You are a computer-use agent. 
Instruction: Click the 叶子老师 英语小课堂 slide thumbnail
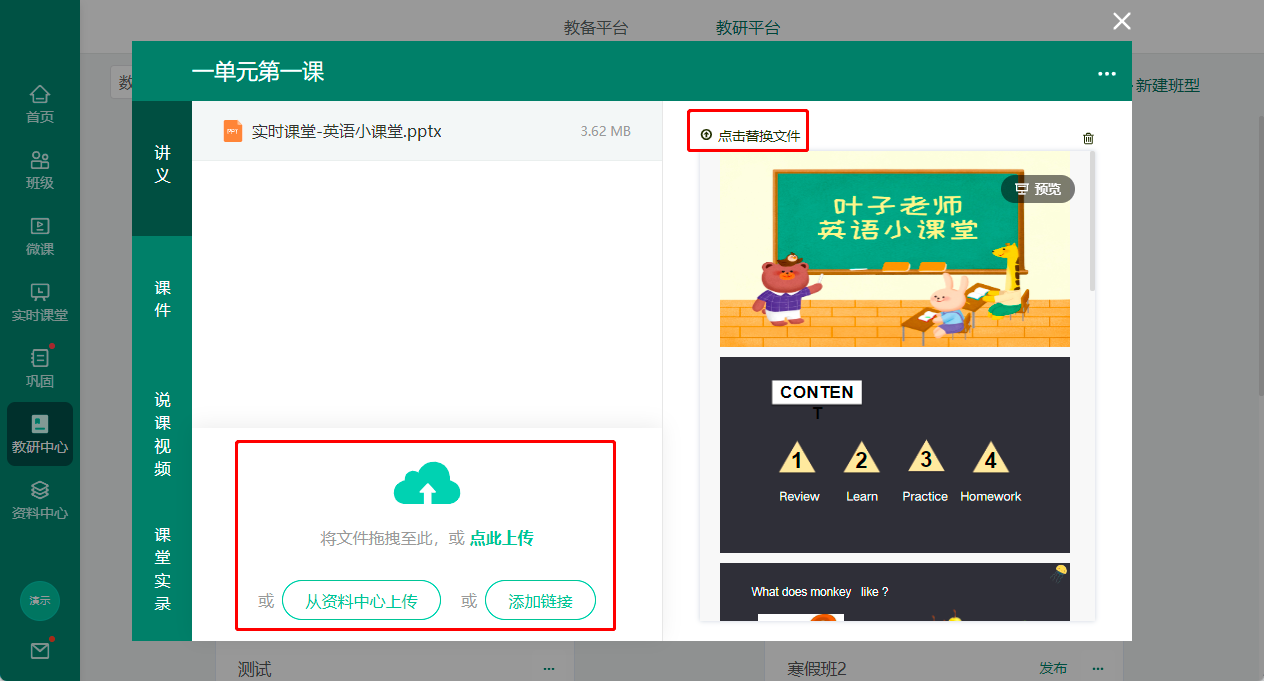click(895, 249)
